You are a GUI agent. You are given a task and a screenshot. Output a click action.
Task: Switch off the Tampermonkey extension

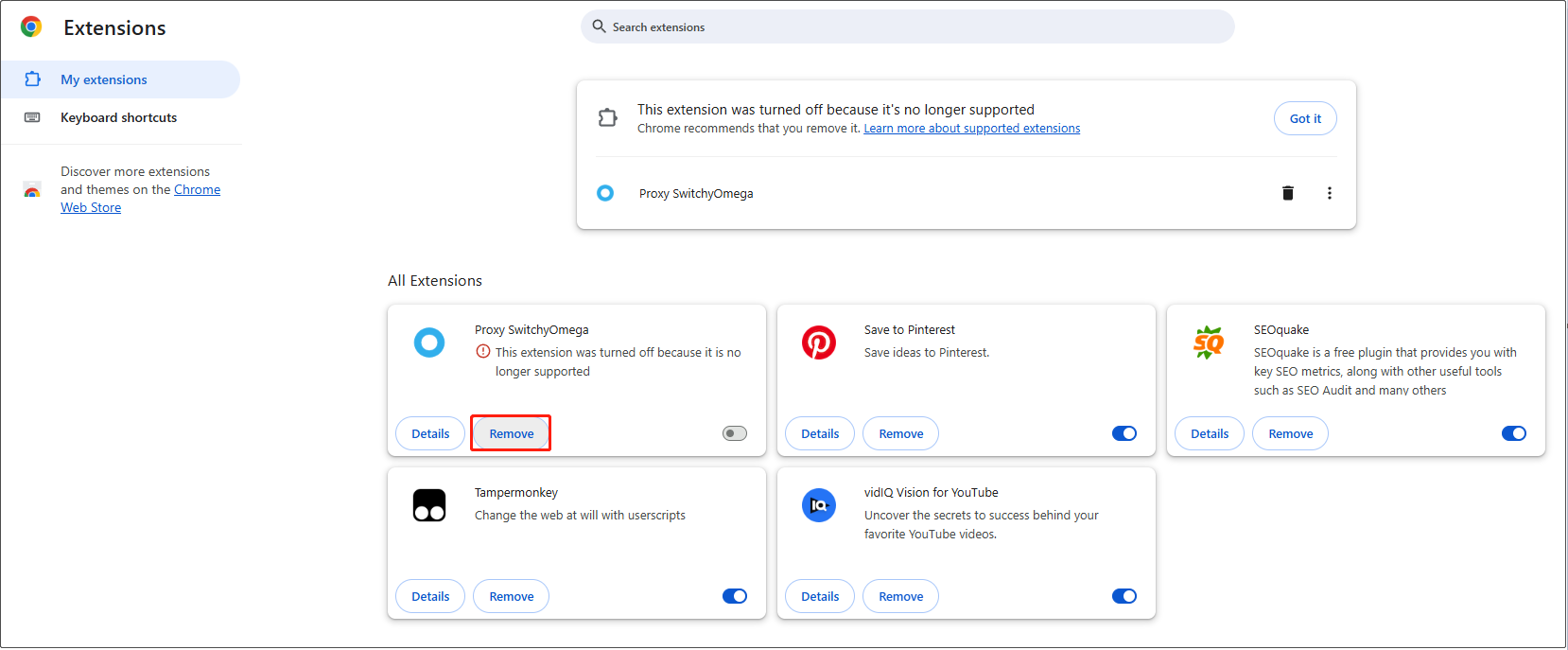[x=735, y=596]
